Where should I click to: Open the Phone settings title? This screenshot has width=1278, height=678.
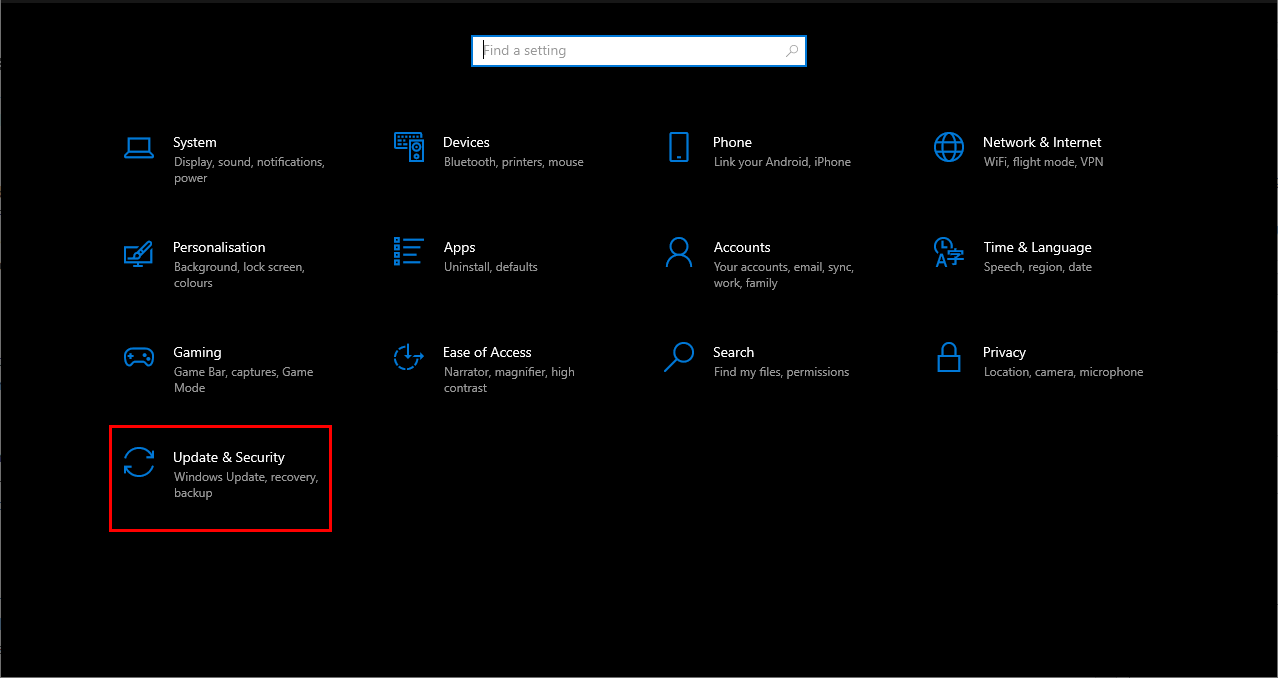(733, 142)
